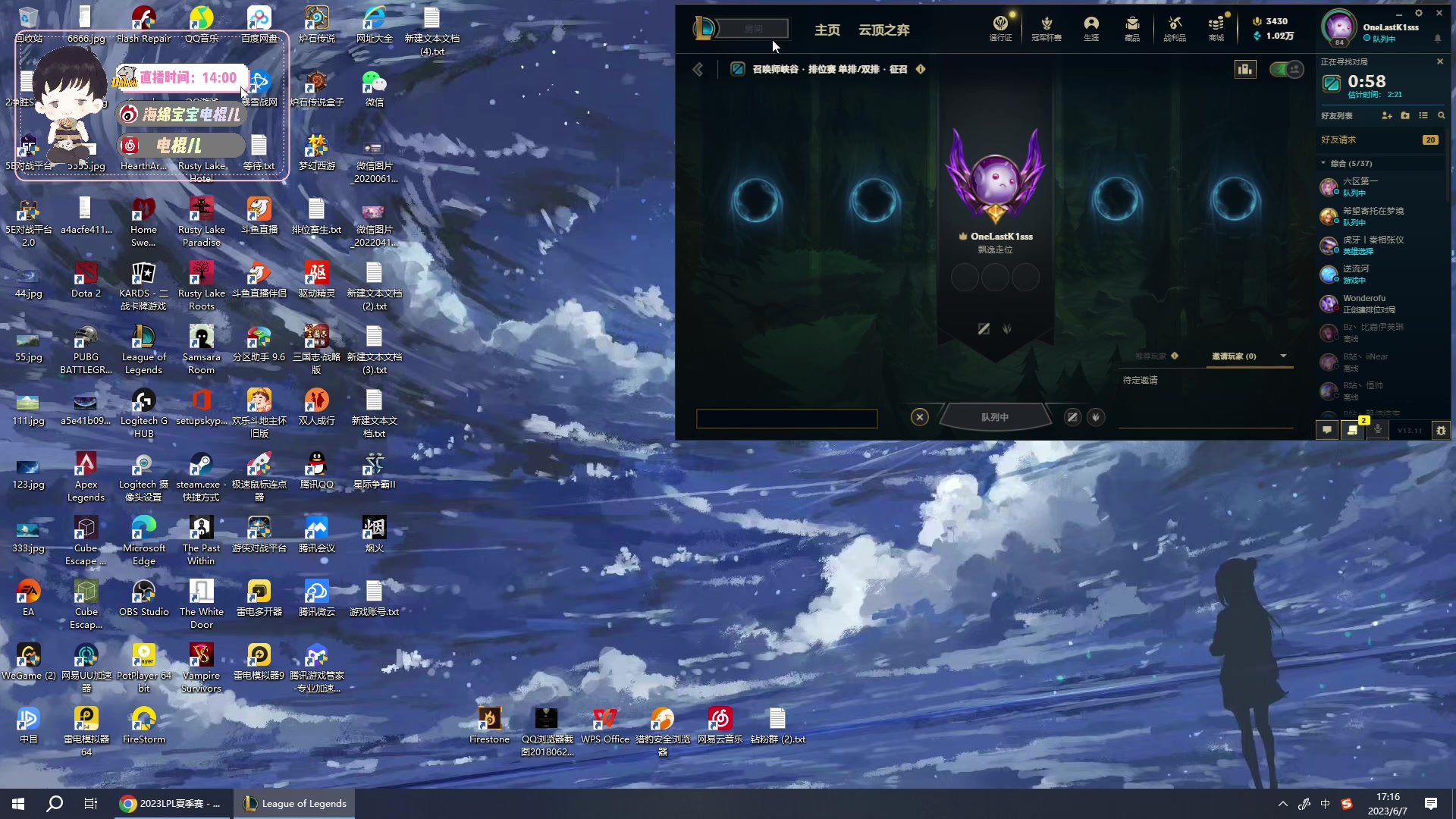Open the missions scroll icon
Viewport: 1456px width, 819px height.
coord(1352,430)
